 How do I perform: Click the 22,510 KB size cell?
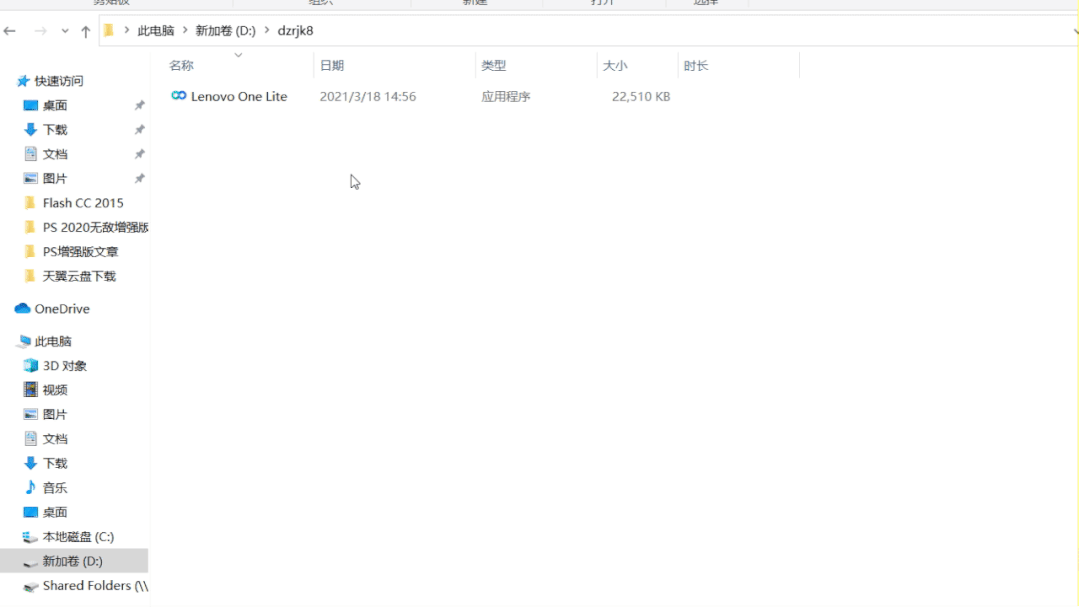click(641, 96)
